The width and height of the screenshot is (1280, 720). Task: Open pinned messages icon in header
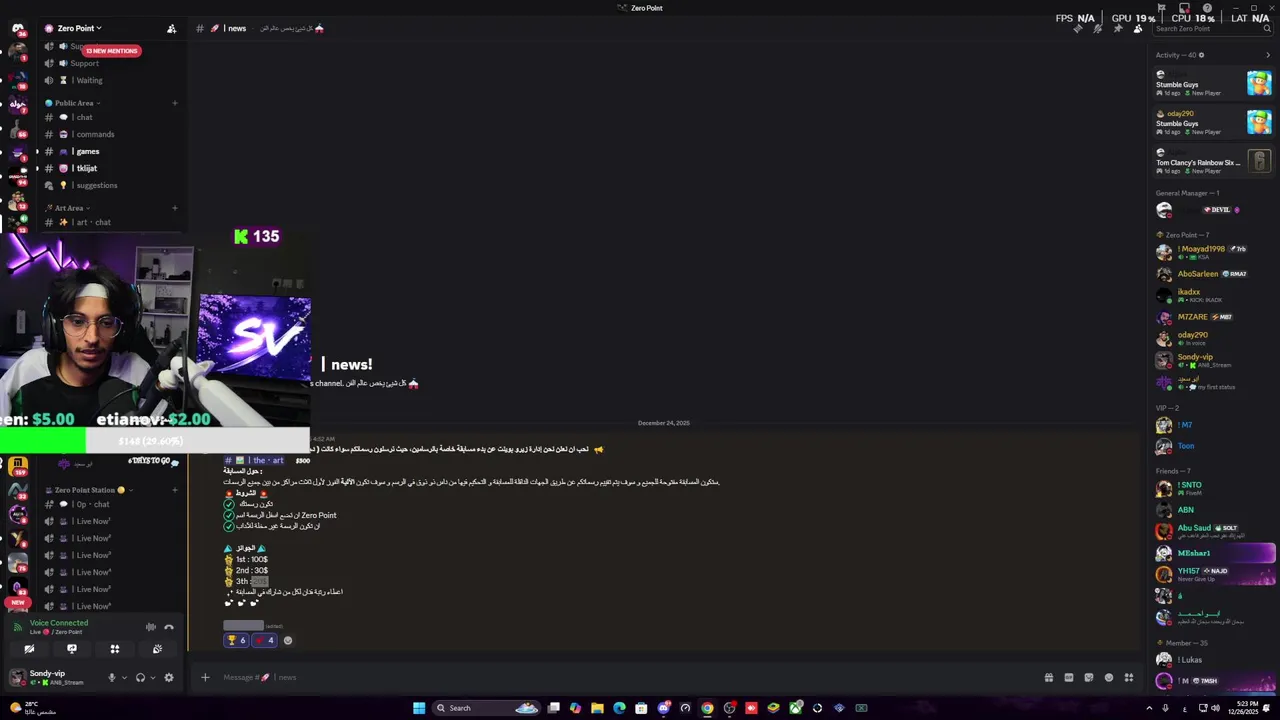click(1117, 28)
